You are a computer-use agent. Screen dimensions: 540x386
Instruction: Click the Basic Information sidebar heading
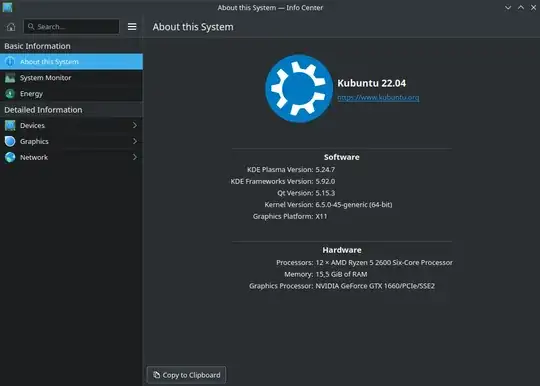37,46
